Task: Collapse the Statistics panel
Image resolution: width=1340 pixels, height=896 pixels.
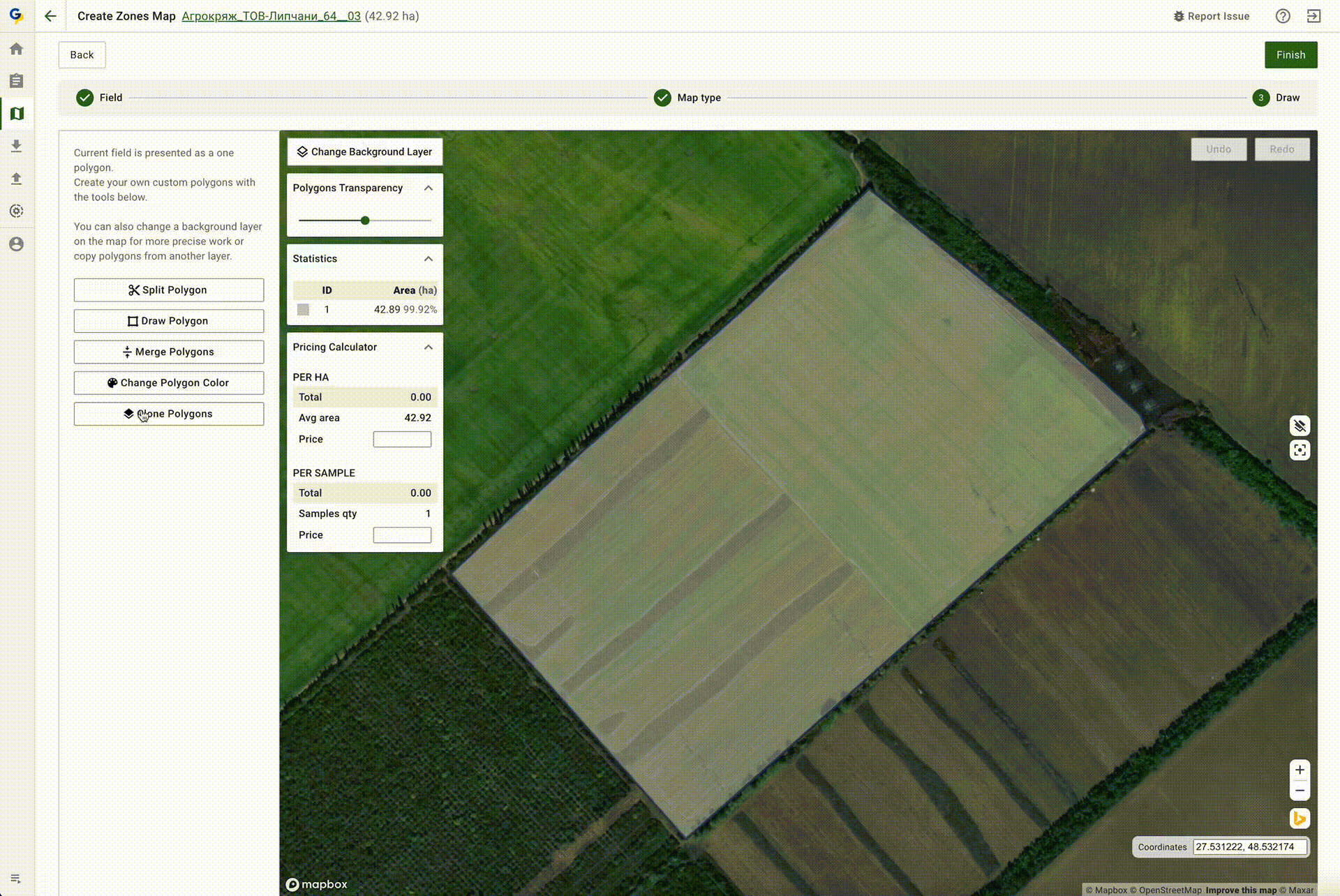Action: click(429, 259)
